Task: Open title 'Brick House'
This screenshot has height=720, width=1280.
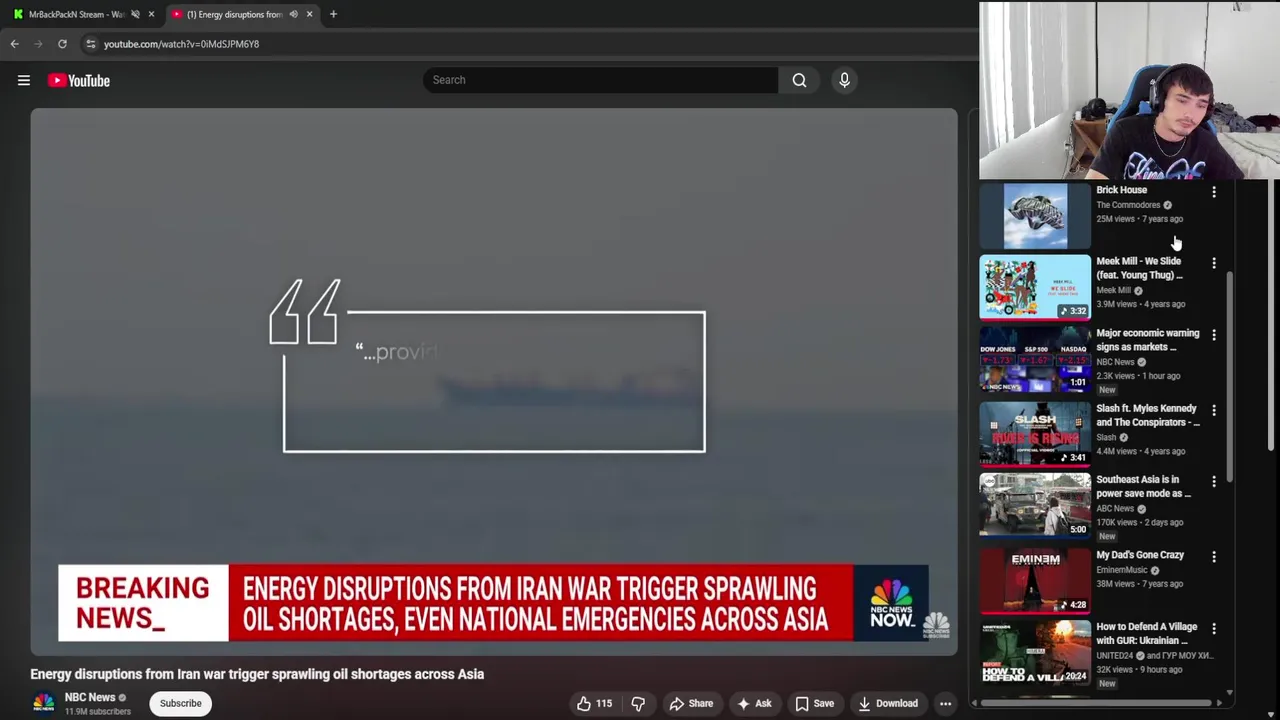Action: point(1121,190)
